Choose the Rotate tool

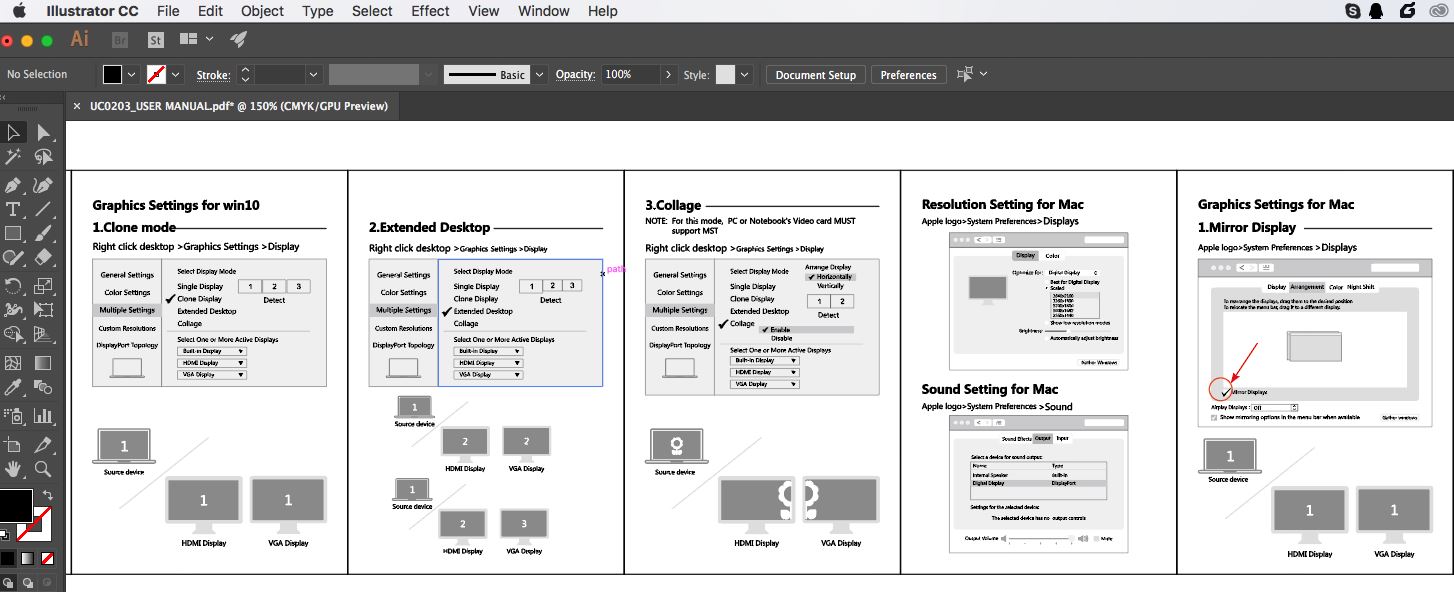pos(14,286)
